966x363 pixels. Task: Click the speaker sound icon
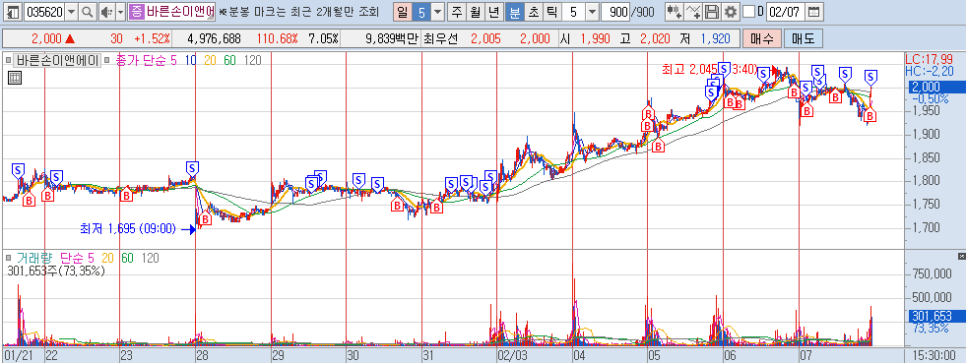(107, 12)
